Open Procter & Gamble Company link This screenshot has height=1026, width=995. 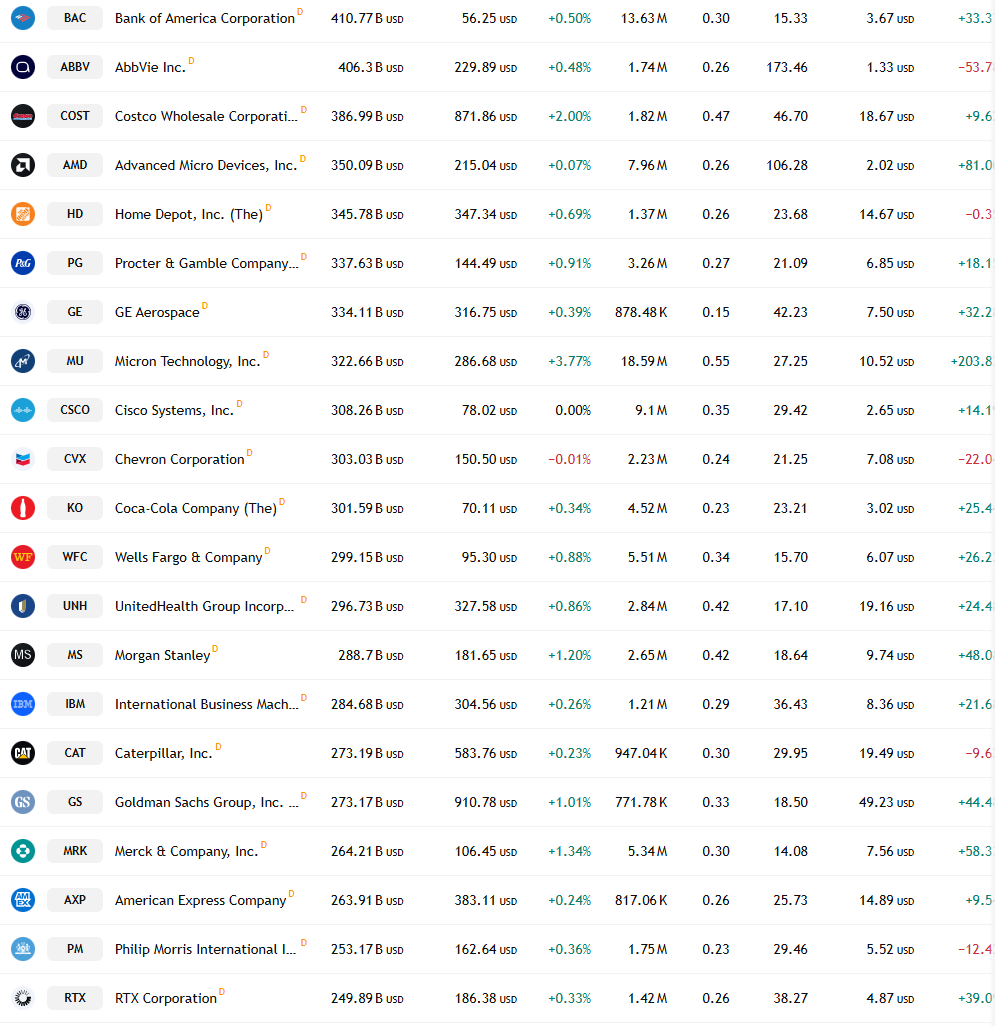click(206, 264)
